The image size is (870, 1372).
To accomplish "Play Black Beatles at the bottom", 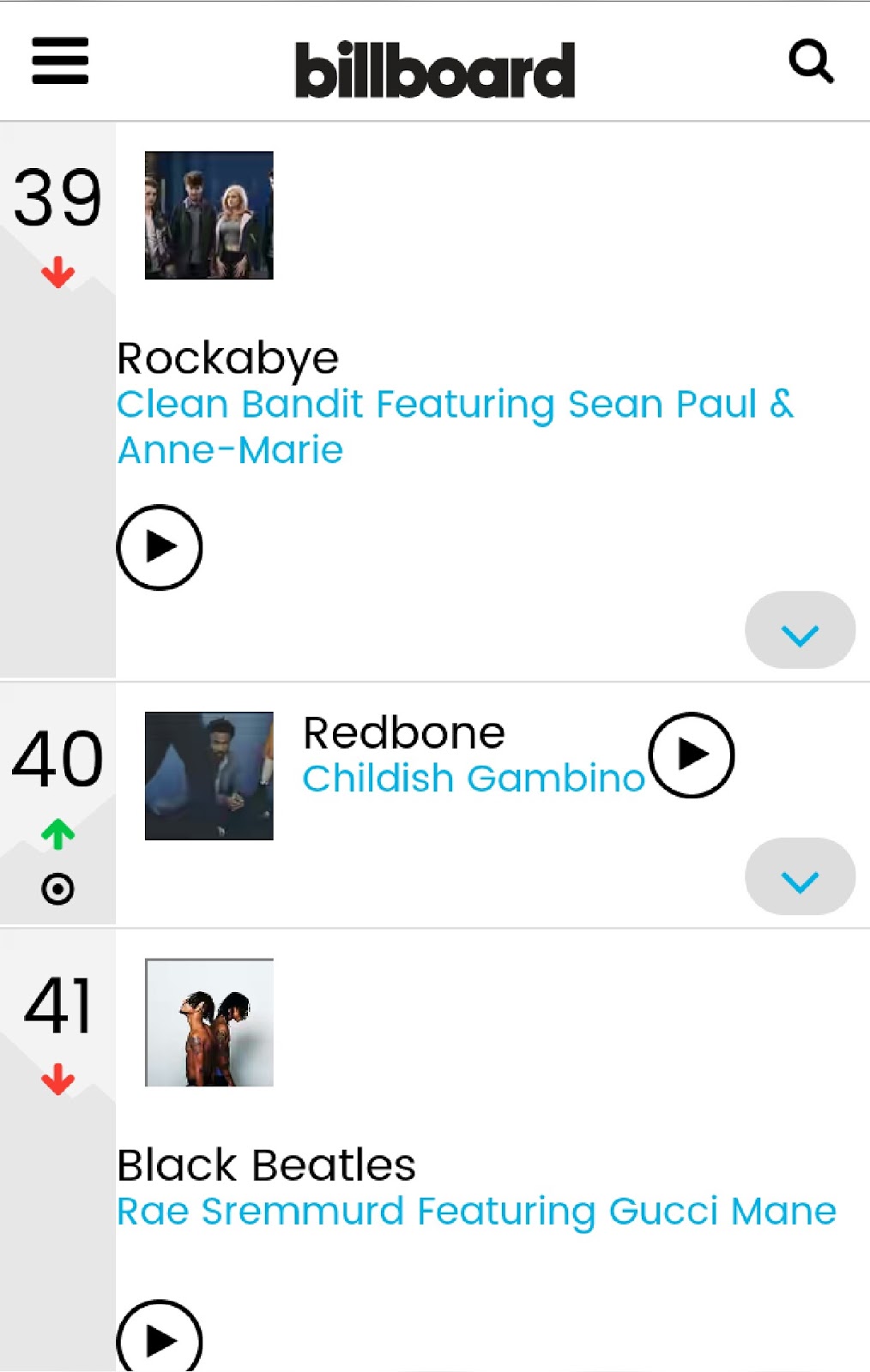I will point(160,1339).
